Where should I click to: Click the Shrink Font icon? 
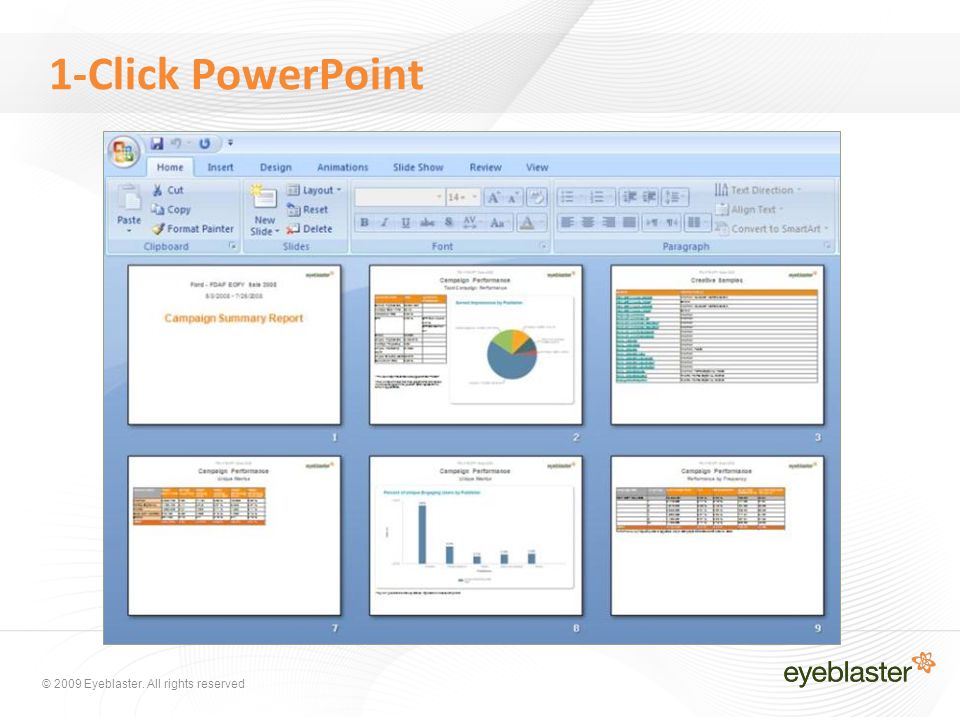tap(513, 197)
